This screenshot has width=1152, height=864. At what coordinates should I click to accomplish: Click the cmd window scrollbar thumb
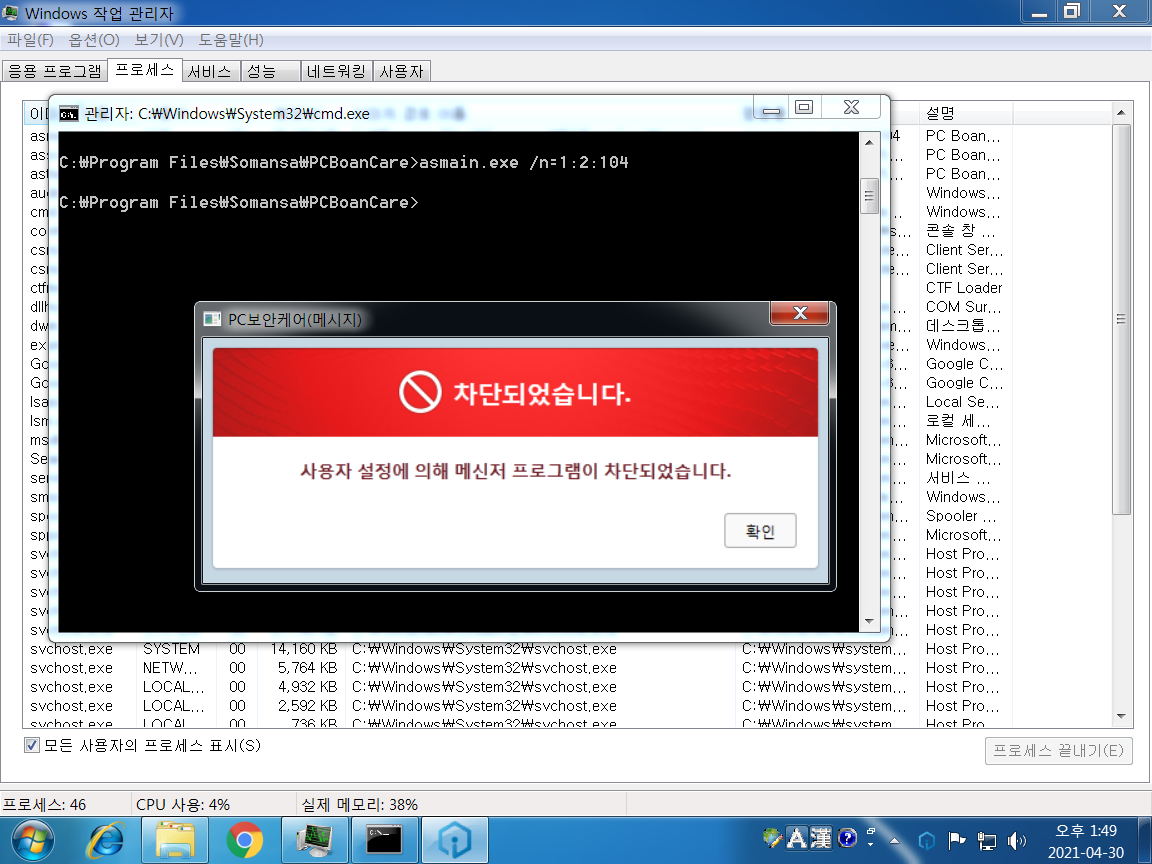(869, 196)
